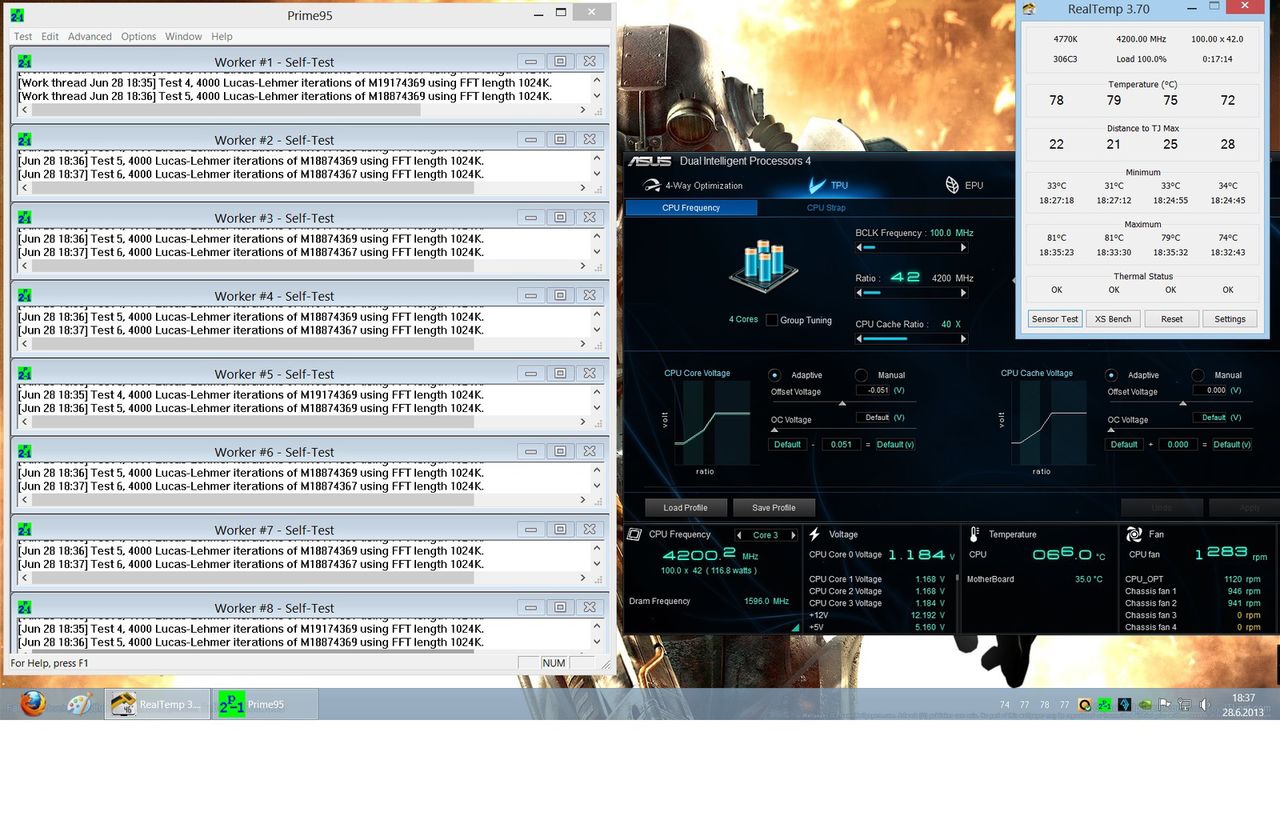
Task: Open the Worker #3 window system icon
Action: [25, 217]
